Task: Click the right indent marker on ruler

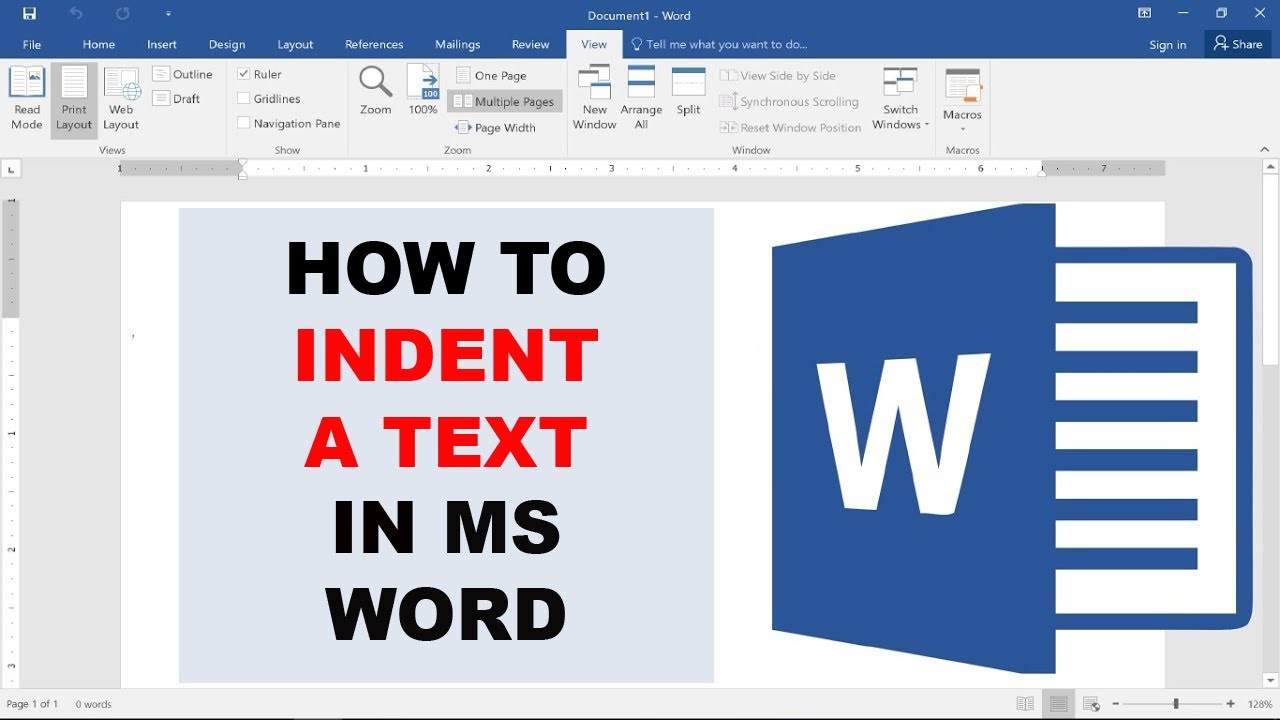Action: coord(1042,172)
